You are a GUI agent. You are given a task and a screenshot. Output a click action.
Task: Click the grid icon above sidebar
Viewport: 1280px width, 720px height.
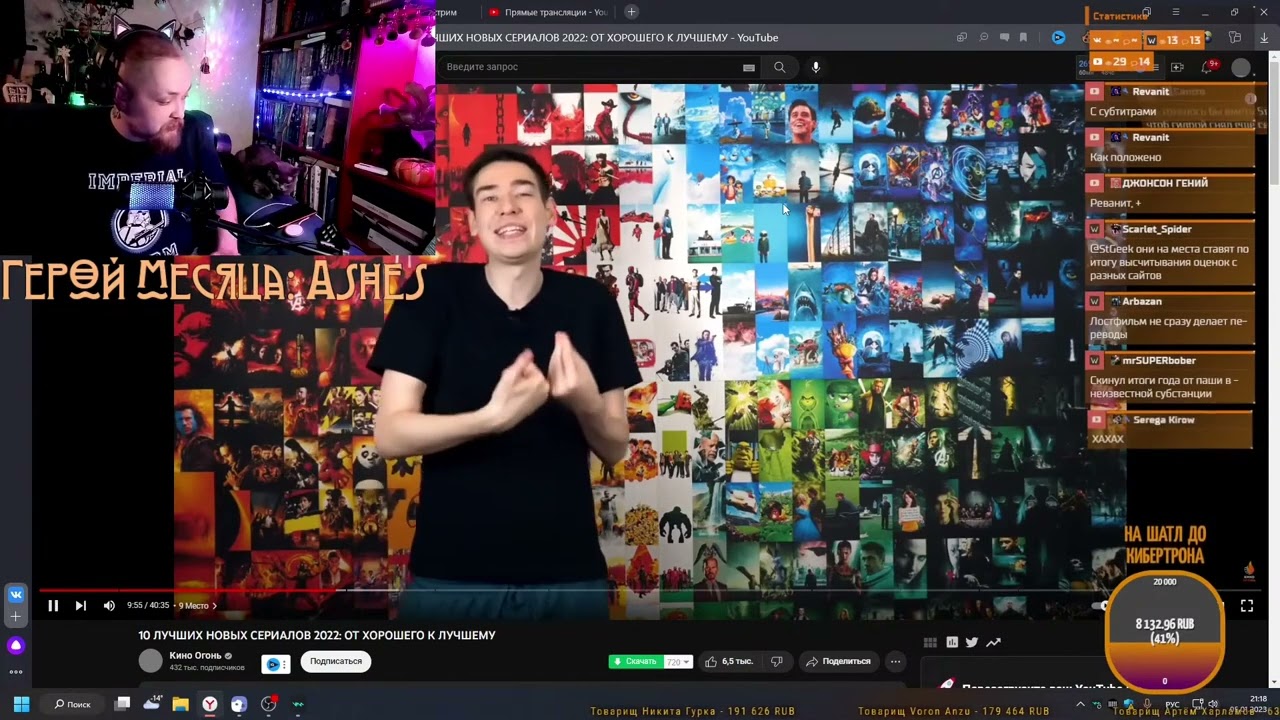(x=930, y=643)
